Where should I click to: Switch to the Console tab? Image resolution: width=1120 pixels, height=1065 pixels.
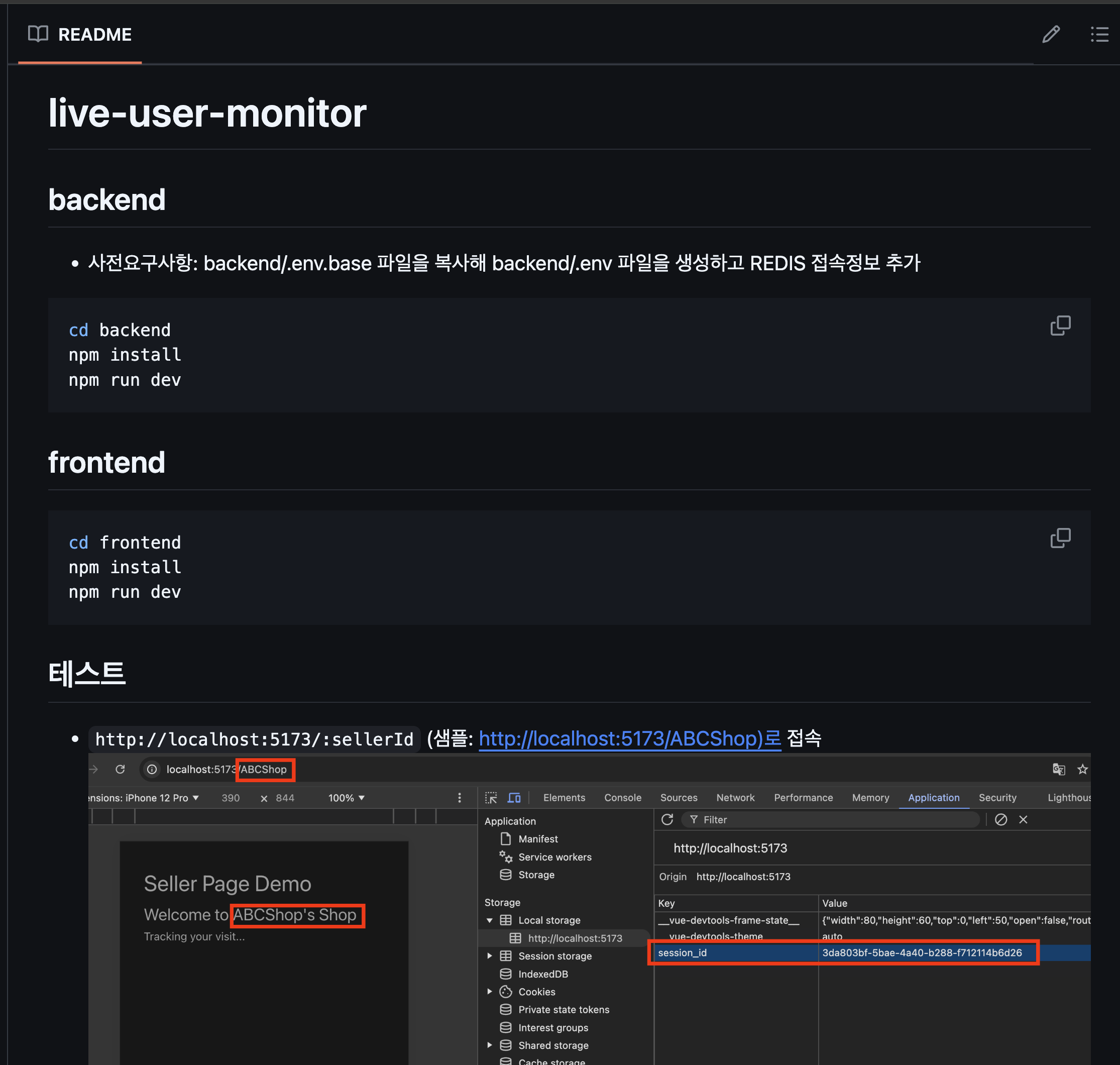tap(622, 798)
